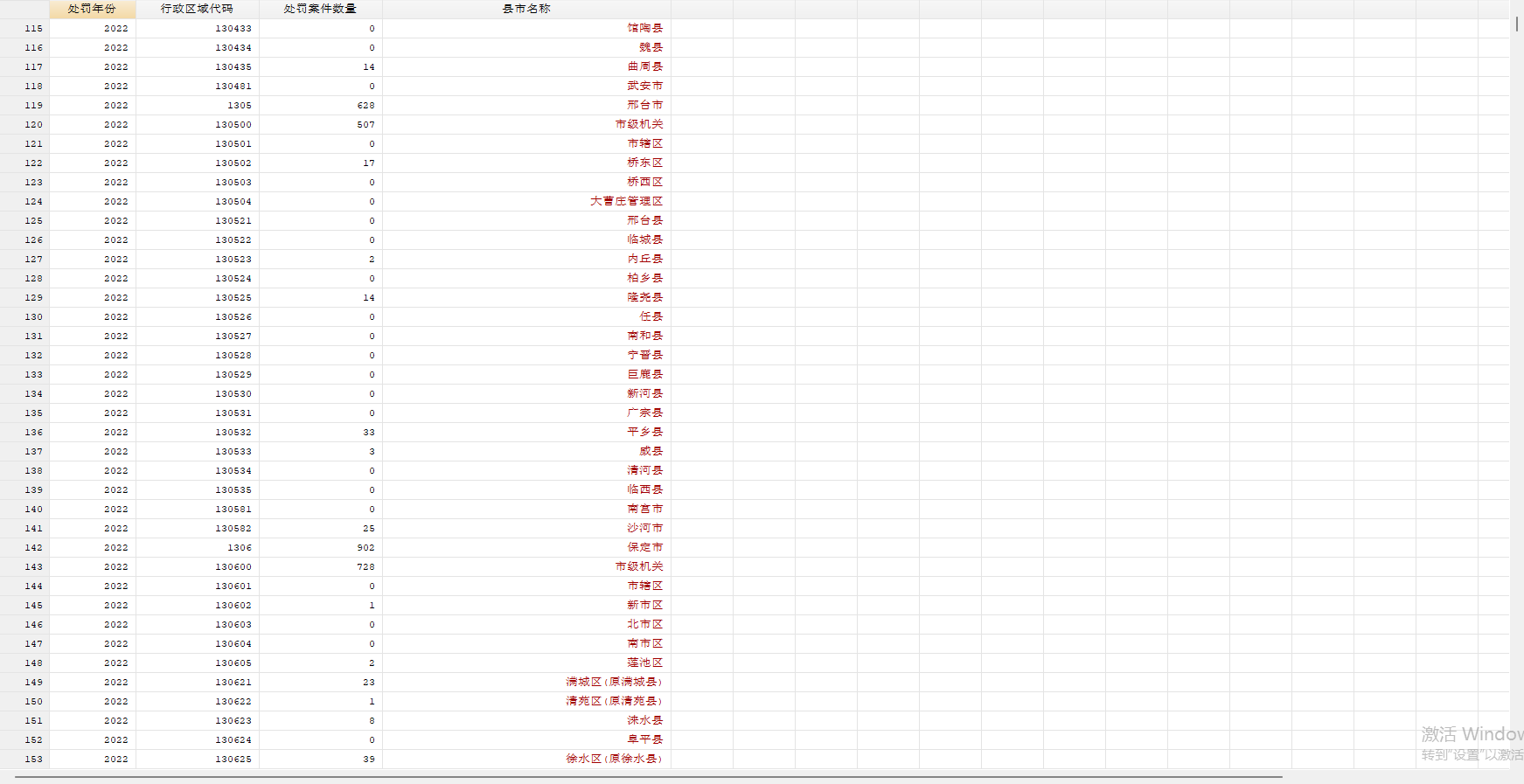The image size is (1524, 784).
Task: Click the cell containing 南宫市
Action: 526,510
